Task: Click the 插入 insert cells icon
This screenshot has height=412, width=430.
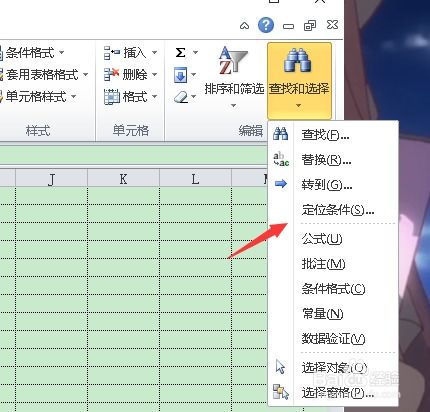Action: 112,53
